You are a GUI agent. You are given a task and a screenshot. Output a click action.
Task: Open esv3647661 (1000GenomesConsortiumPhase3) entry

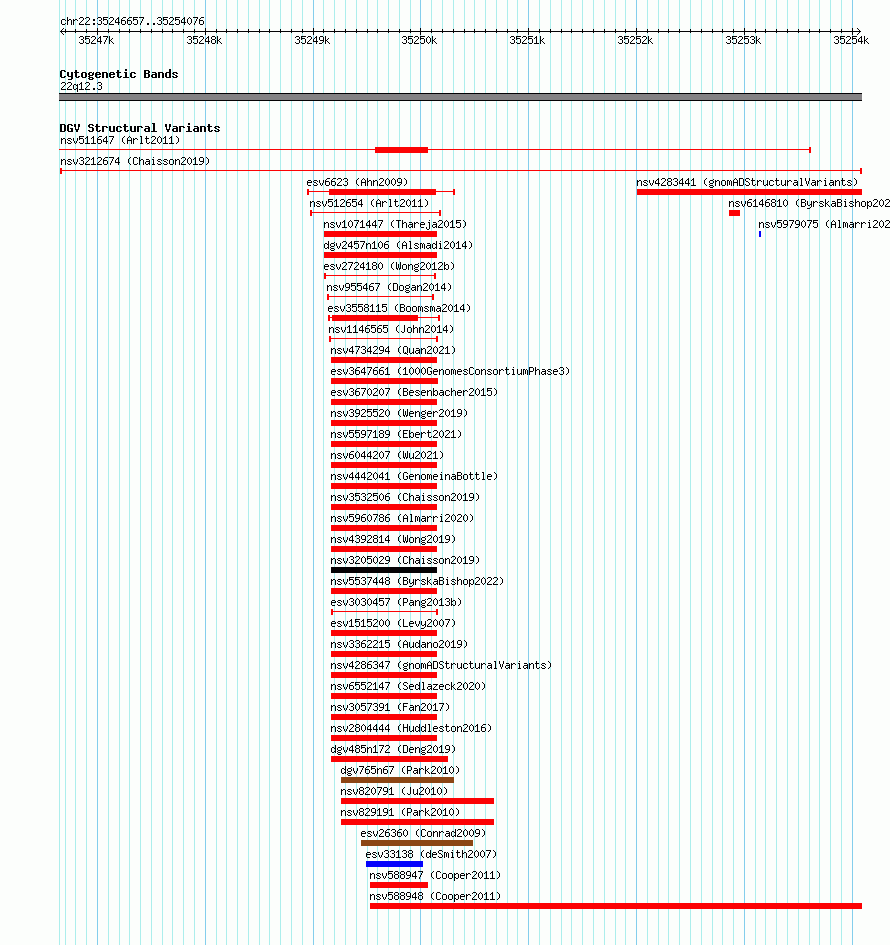coord(450,371)
